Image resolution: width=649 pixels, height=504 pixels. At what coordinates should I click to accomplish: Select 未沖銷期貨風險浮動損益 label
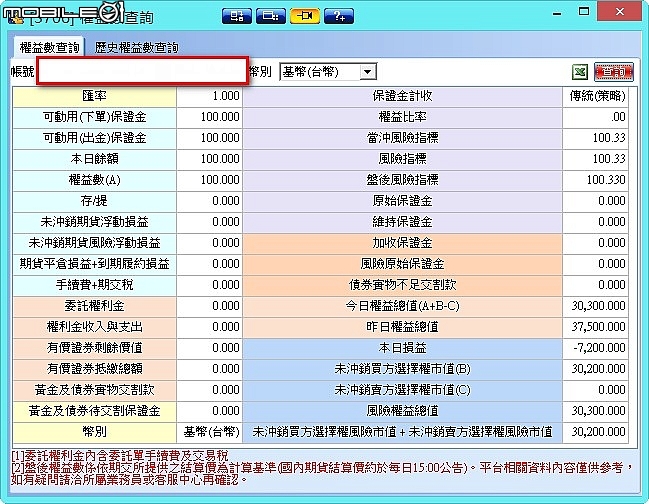(x=95, y=243)
